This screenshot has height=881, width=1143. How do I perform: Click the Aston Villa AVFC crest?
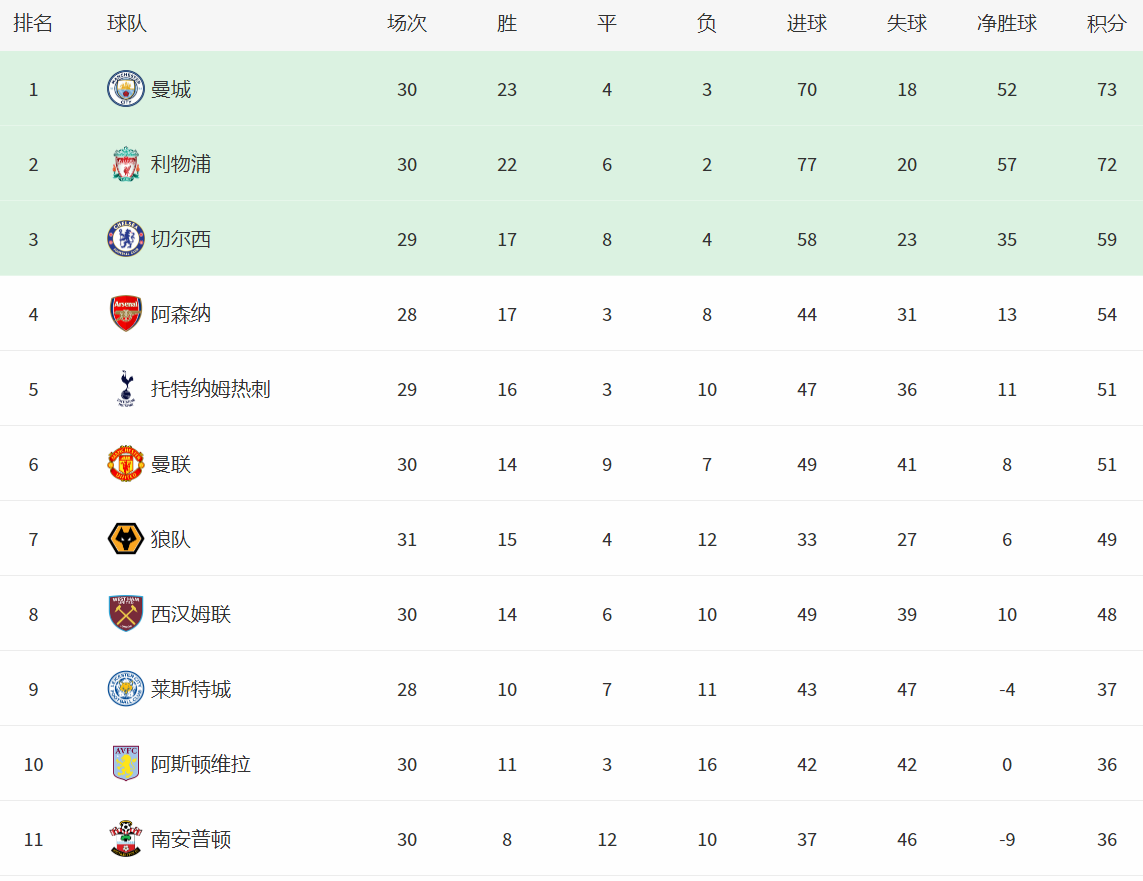click(x=125, y=764)
